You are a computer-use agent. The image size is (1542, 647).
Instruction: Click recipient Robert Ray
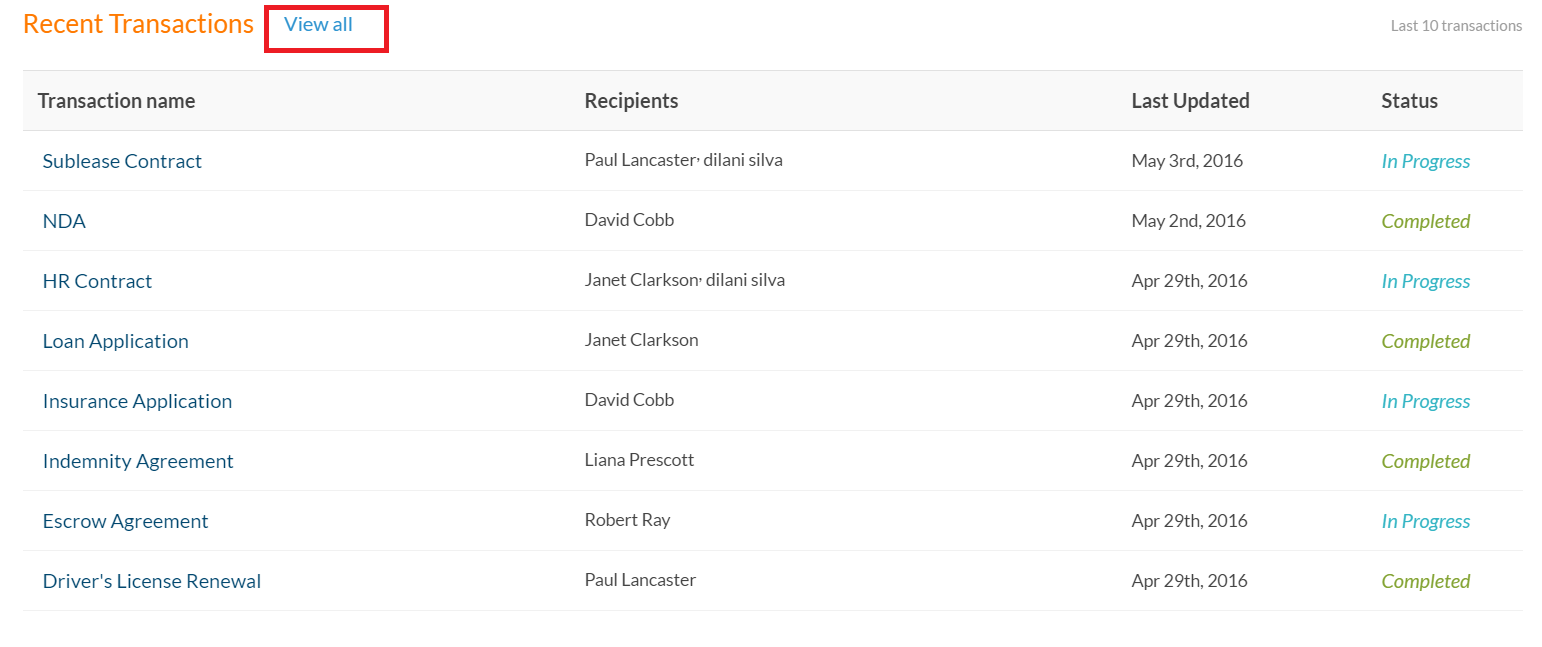pos(627,520)
